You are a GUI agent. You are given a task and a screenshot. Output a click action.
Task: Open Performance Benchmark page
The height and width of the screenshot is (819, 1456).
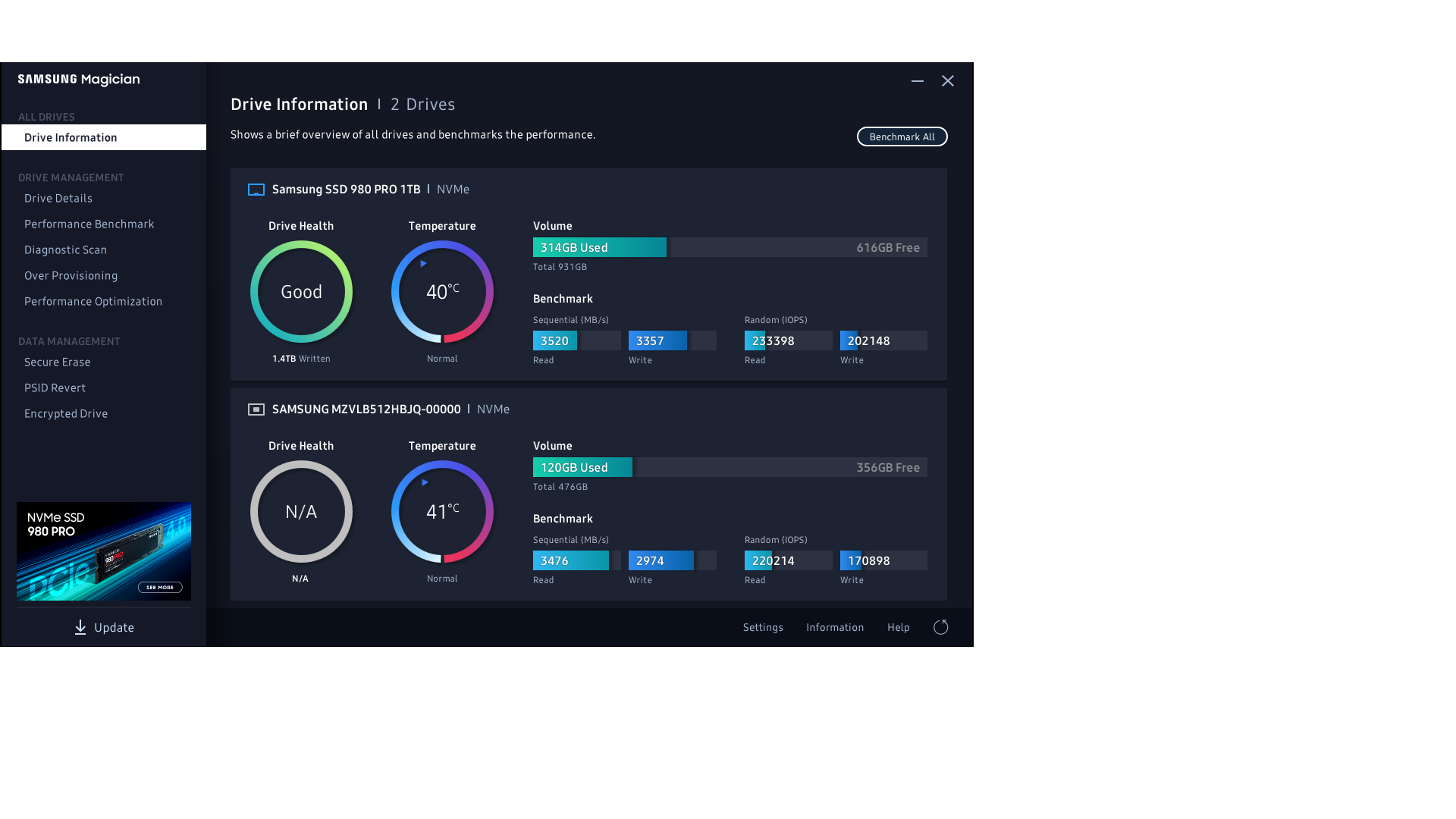89,224
